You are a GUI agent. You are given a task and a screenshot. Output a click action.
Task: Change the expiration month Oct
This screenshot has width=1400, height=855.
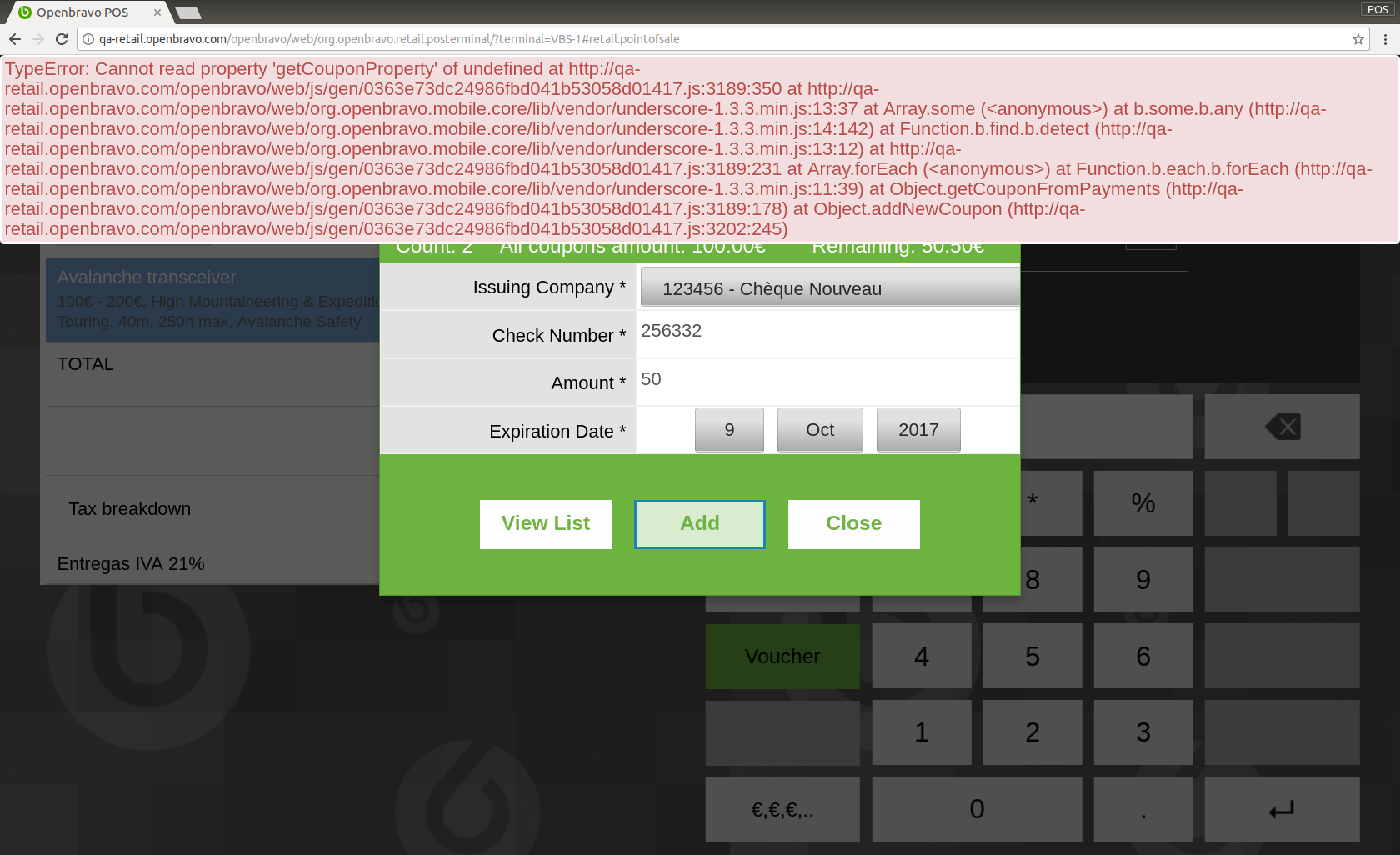819,430
